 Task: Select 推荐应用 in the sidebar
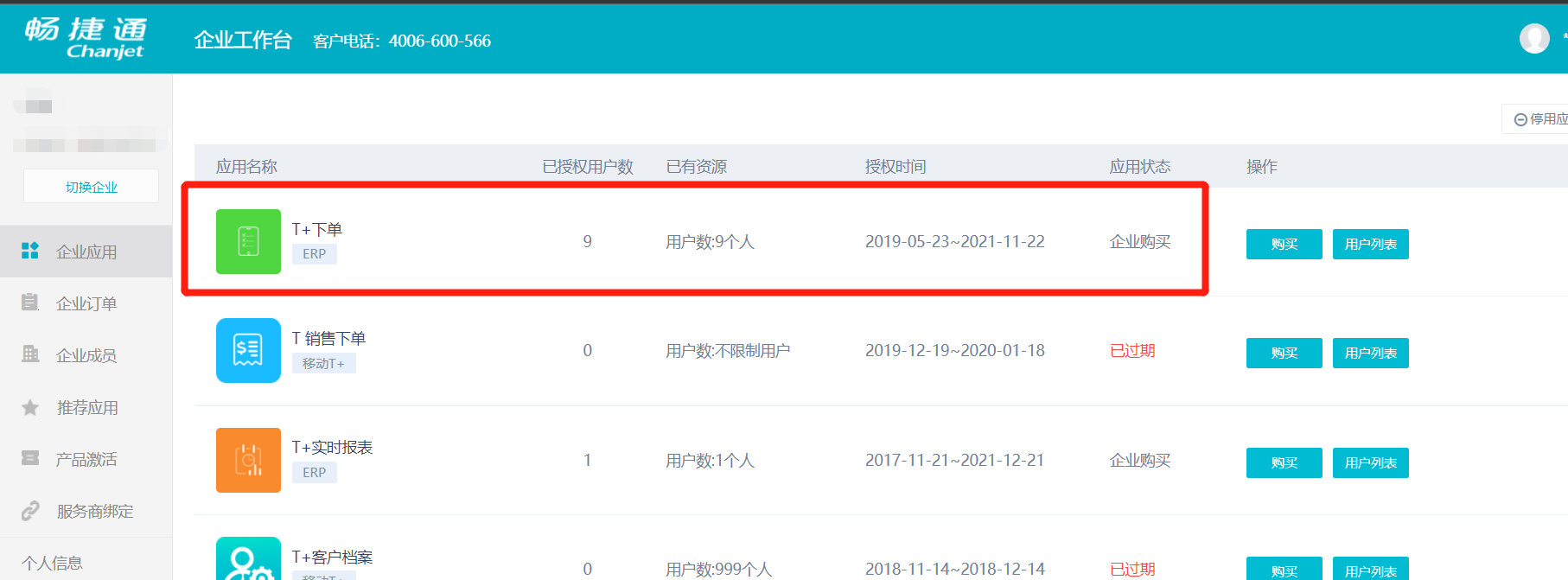(86, 407)
